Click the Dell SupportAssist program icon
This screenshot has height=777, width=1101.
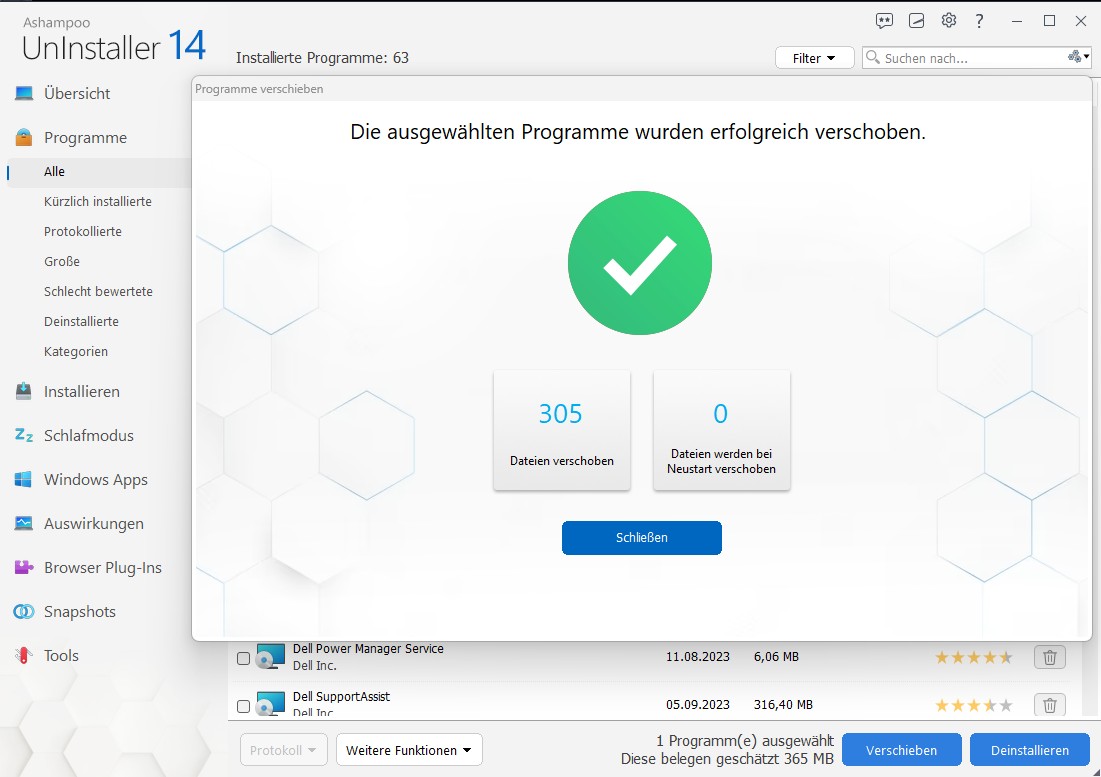(x=270, y=703)
